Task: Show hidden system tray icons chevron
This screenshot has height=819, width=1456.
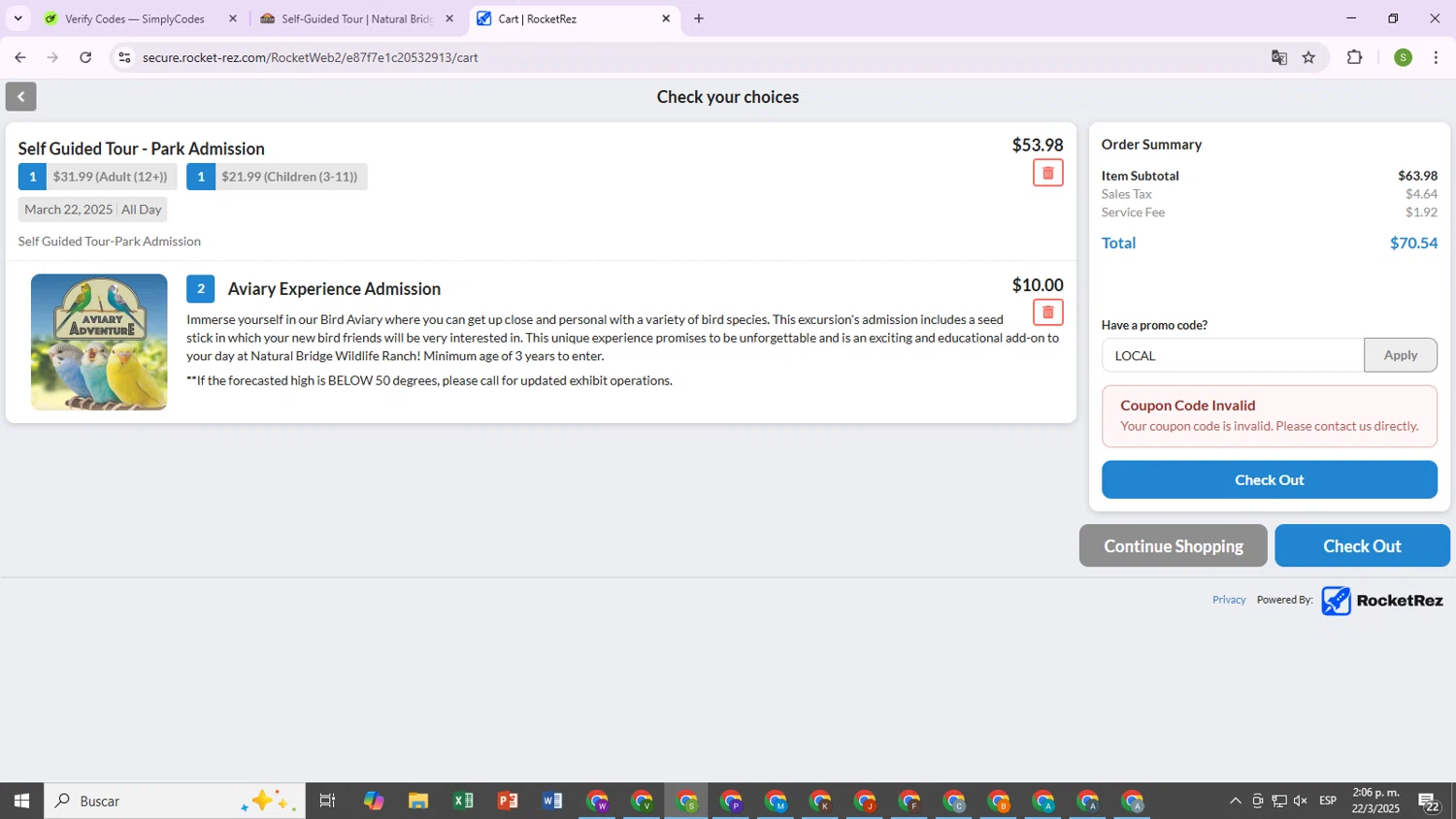Action: [x=1235, y=801]
